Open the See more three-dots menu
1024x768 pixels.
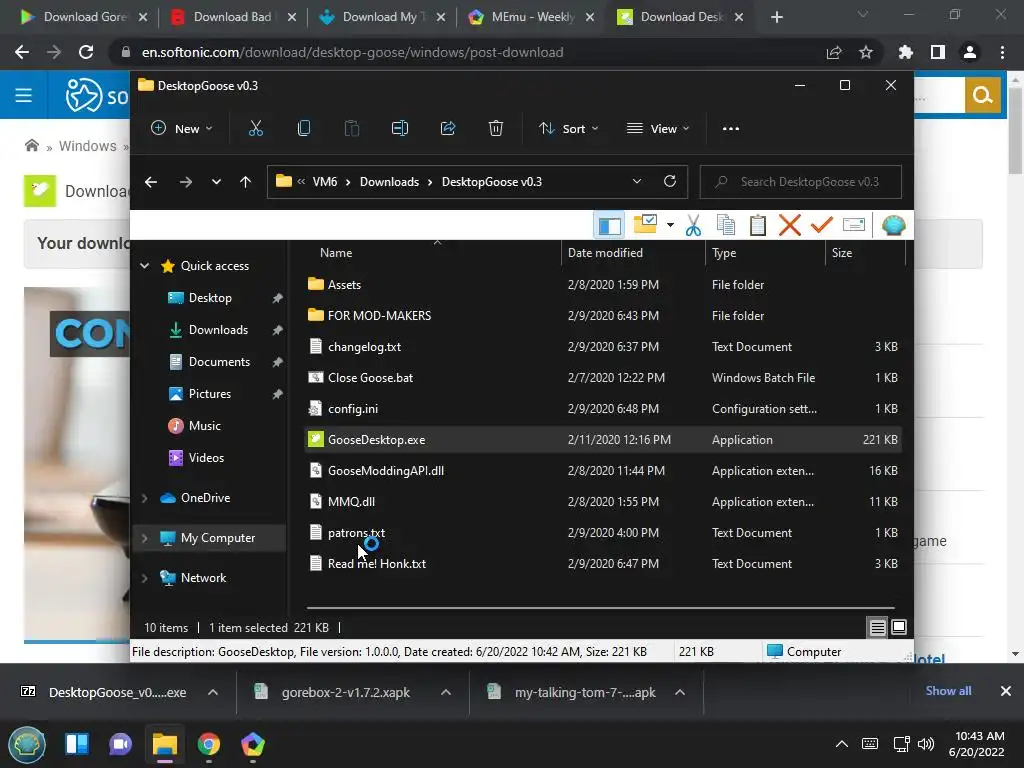[731, 129]
